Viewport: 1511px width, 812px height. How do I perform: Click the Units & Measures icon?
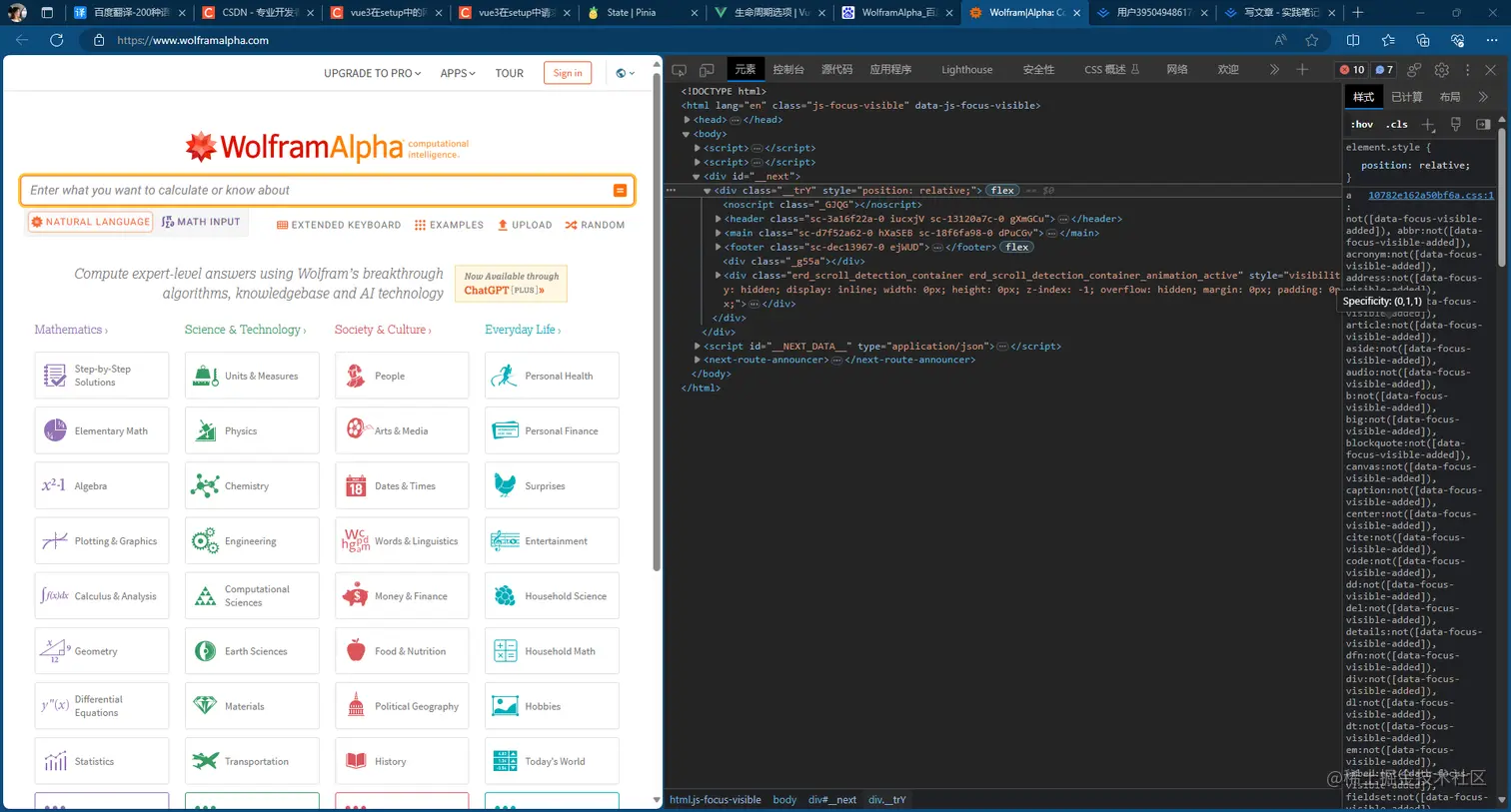(205, 376)
